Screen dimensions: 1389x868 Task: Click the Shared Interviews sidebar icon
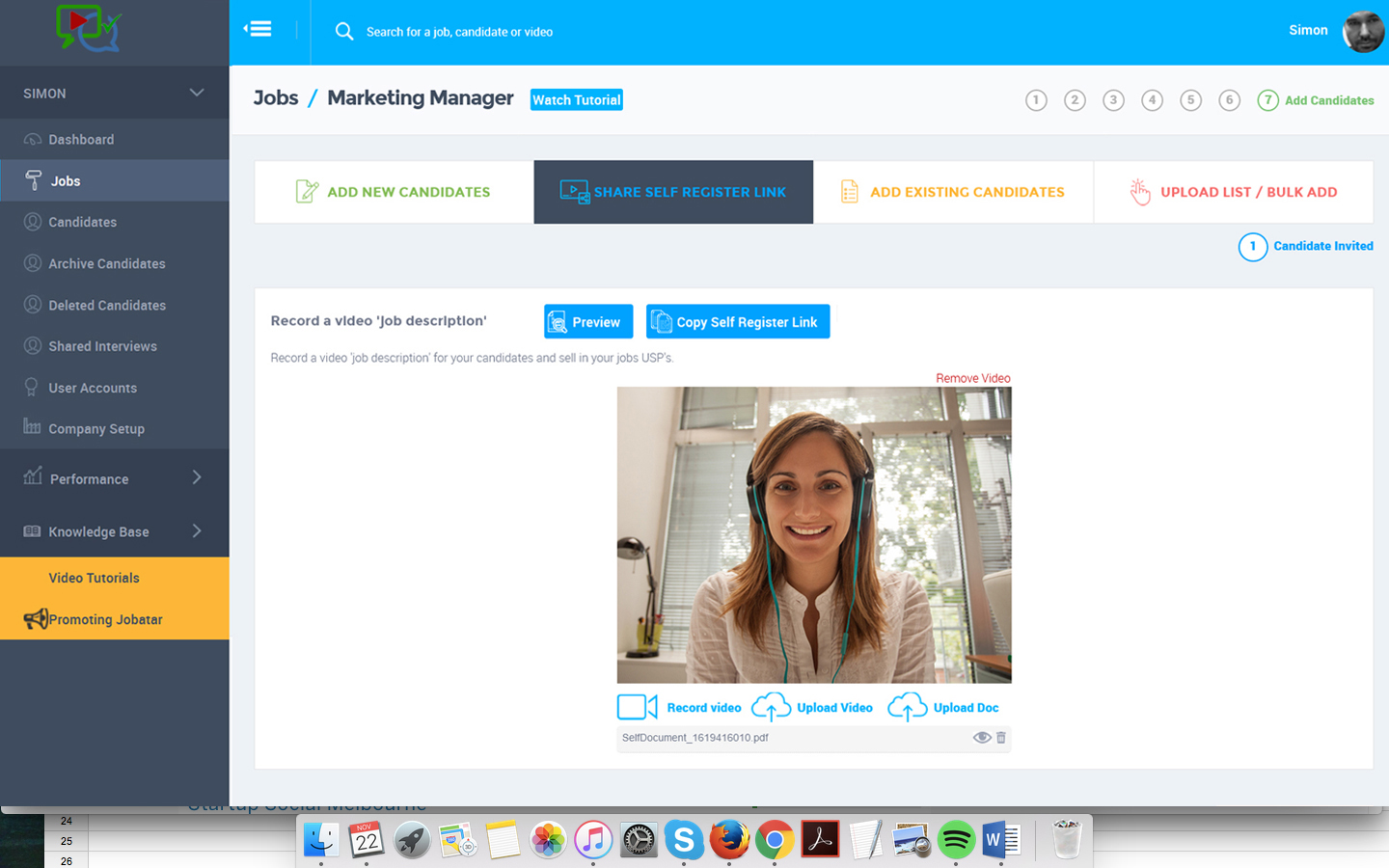point(32,345)
